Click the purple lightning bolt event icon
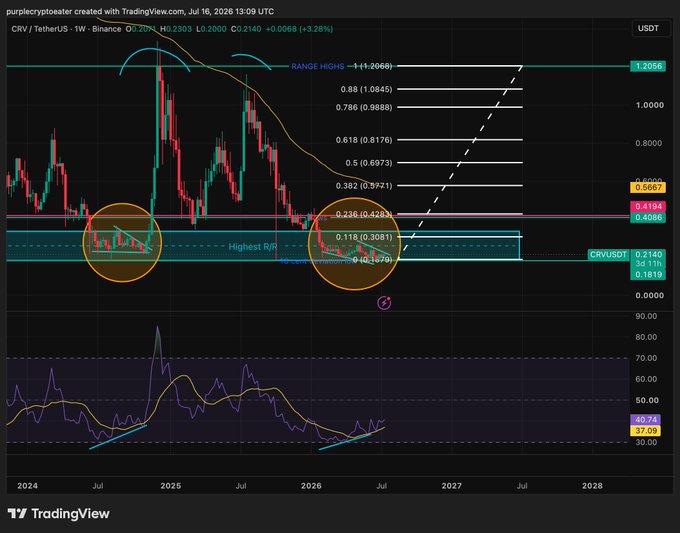680x533 pixels. tap(384, 303)
